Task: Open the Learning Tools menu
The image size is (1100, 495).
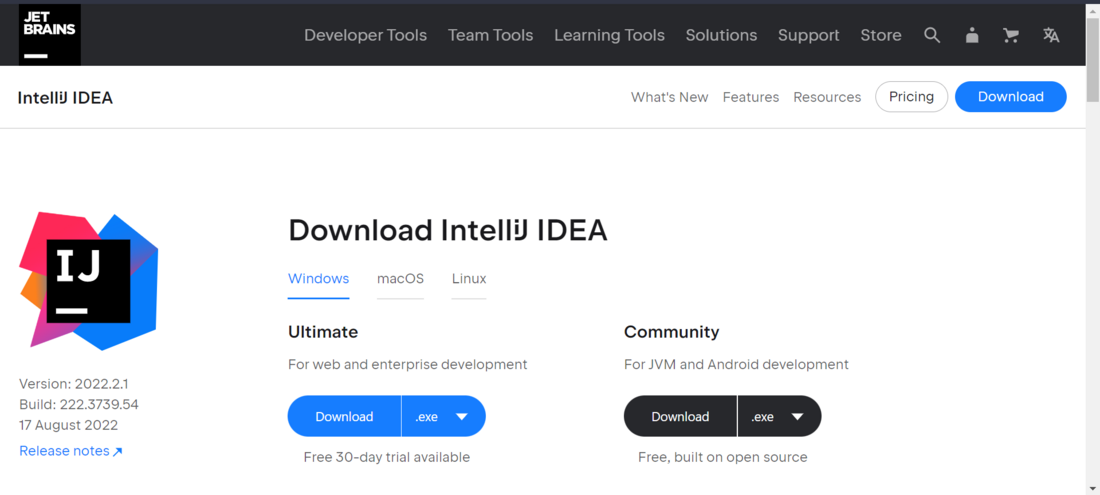Action: 609,35
